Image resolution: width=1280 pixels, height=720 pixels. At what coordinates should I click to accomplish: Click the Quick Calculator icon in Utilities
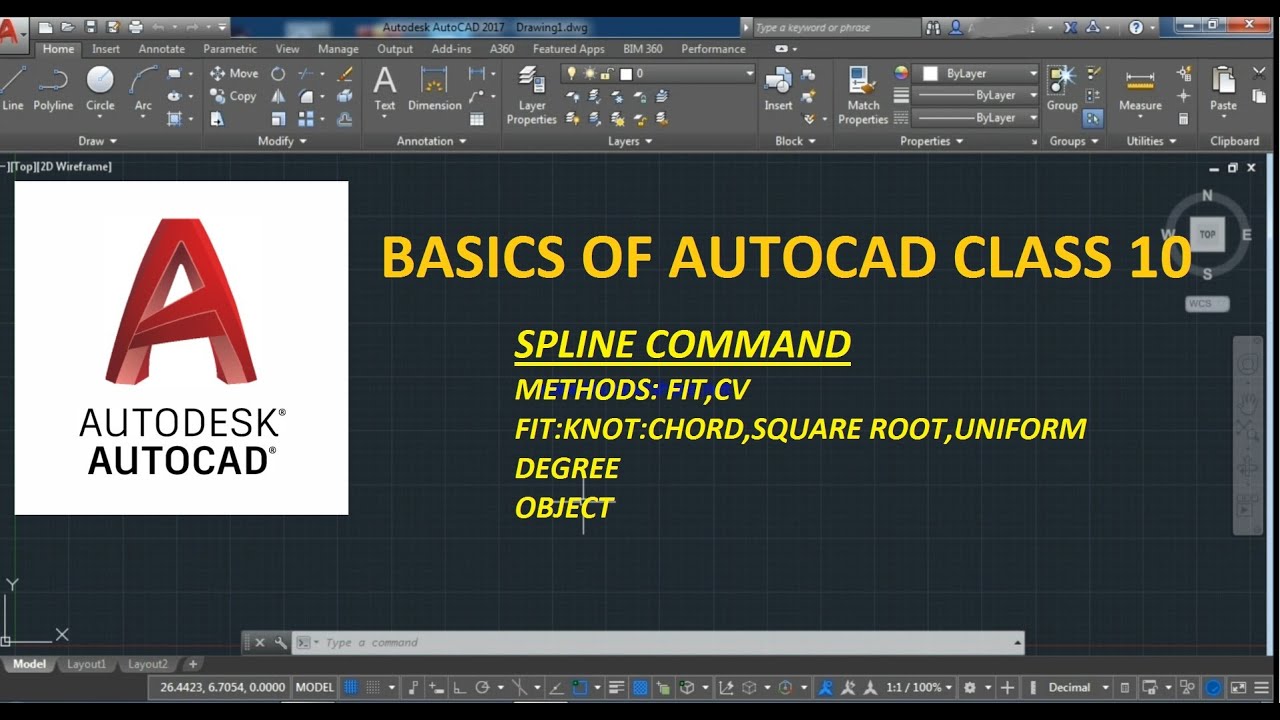[x=1184, y=119]
